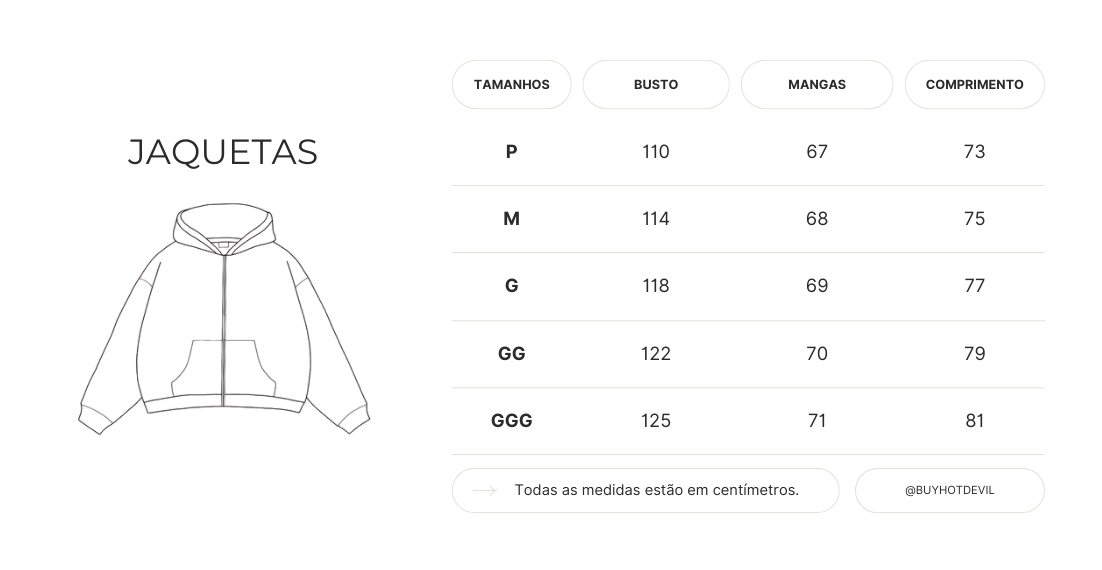
Task: Click the centimeters measurement note text
Action: coord(656,491)
